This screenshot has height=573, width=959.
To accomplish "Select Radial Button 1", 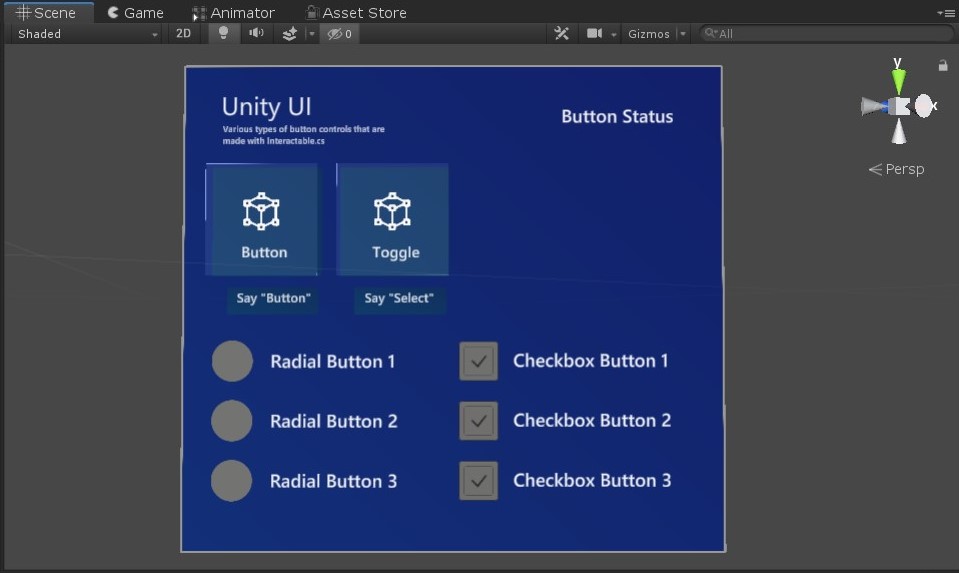I will point(232,361).
